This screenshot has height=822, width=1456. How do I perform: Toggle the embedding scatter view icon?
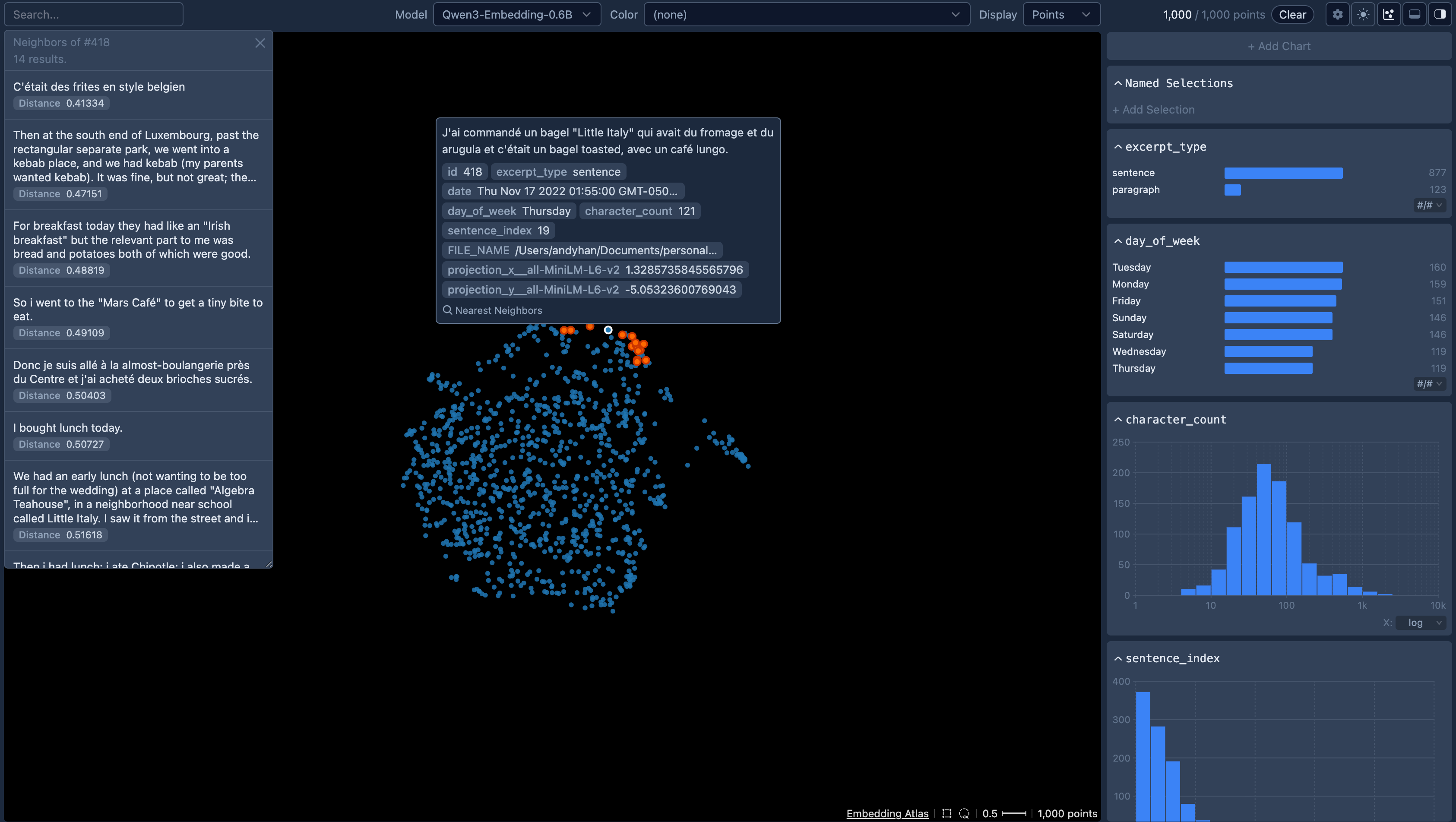click(1389, 15)
